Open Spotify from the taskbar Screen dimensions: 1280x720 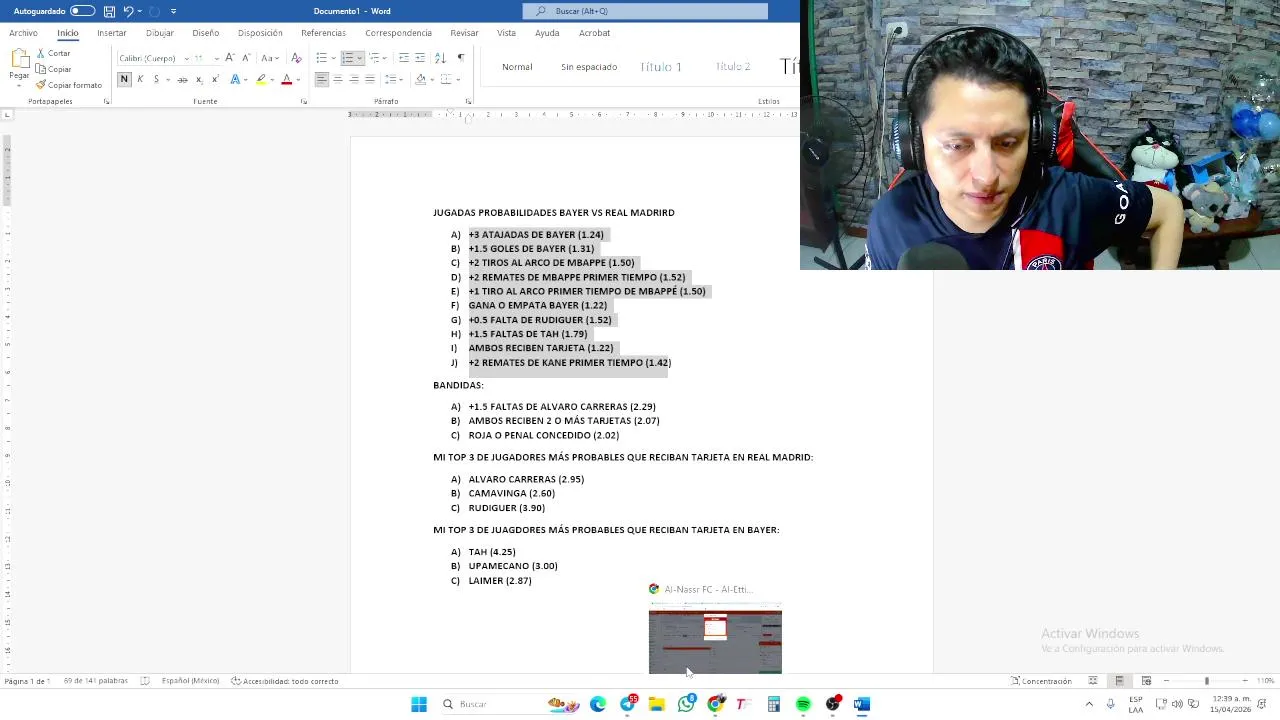[803, 704]
